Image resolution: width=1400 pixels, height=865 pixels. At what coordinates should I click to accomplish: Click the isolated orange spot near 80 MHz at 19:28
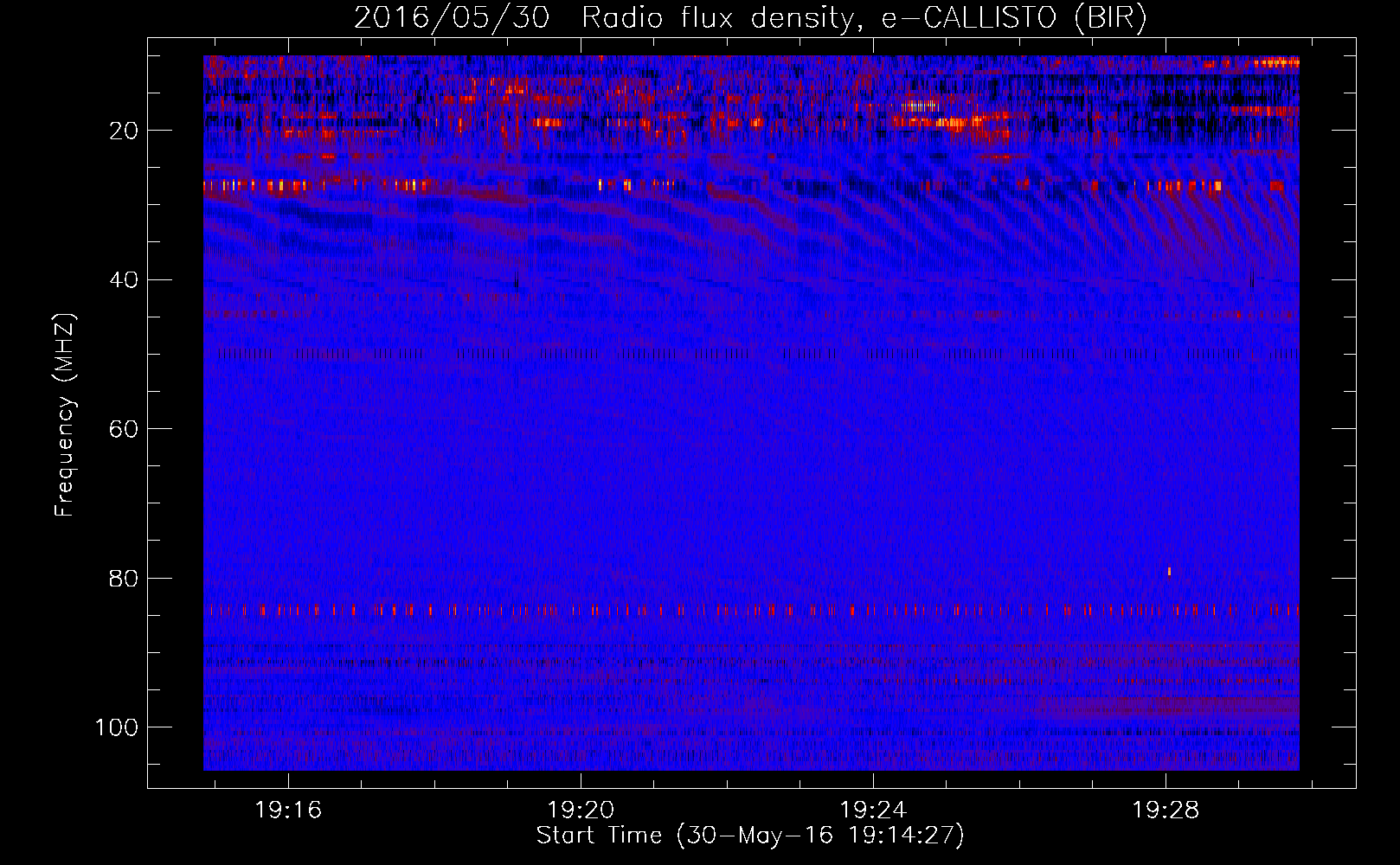1169,571
